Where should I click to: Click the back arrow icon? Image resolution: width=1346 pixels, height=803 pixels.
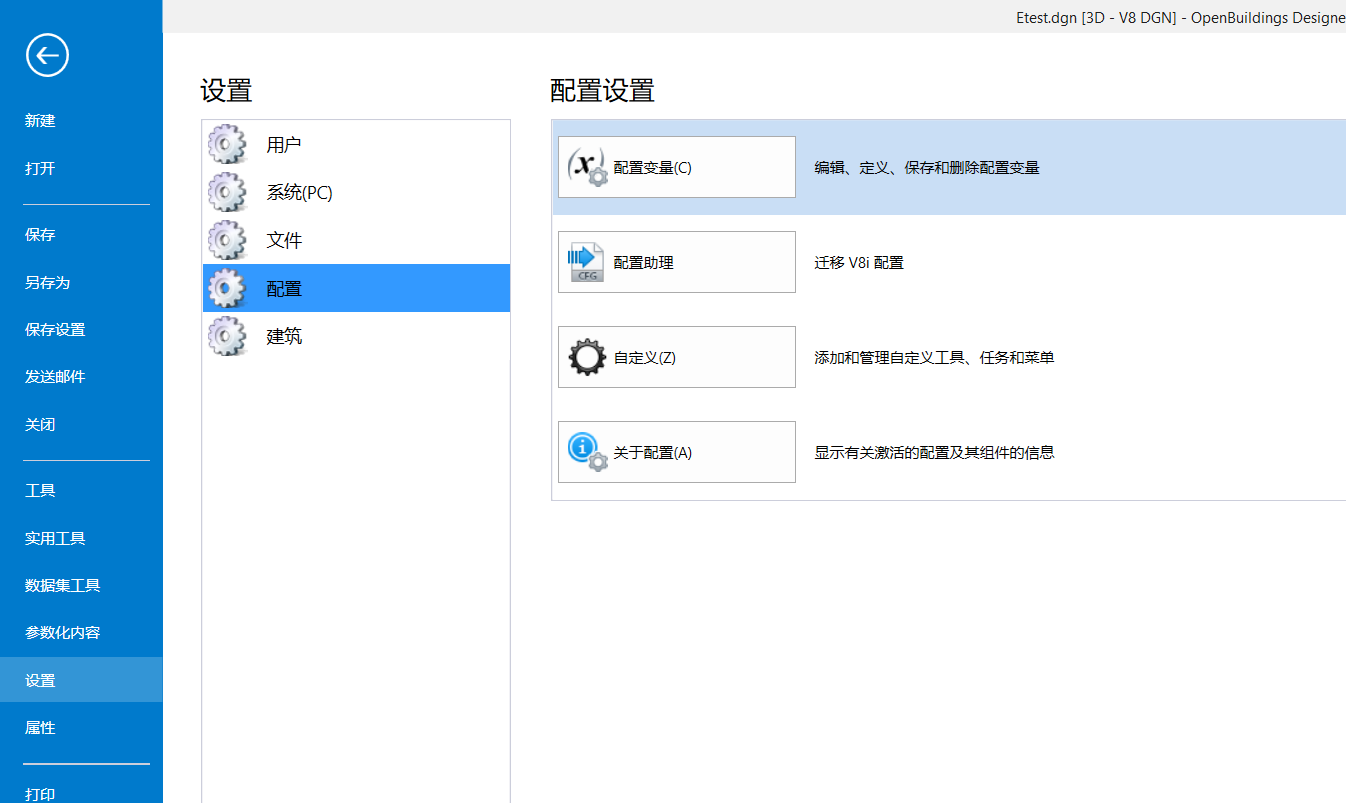click(x=47, y=56)
